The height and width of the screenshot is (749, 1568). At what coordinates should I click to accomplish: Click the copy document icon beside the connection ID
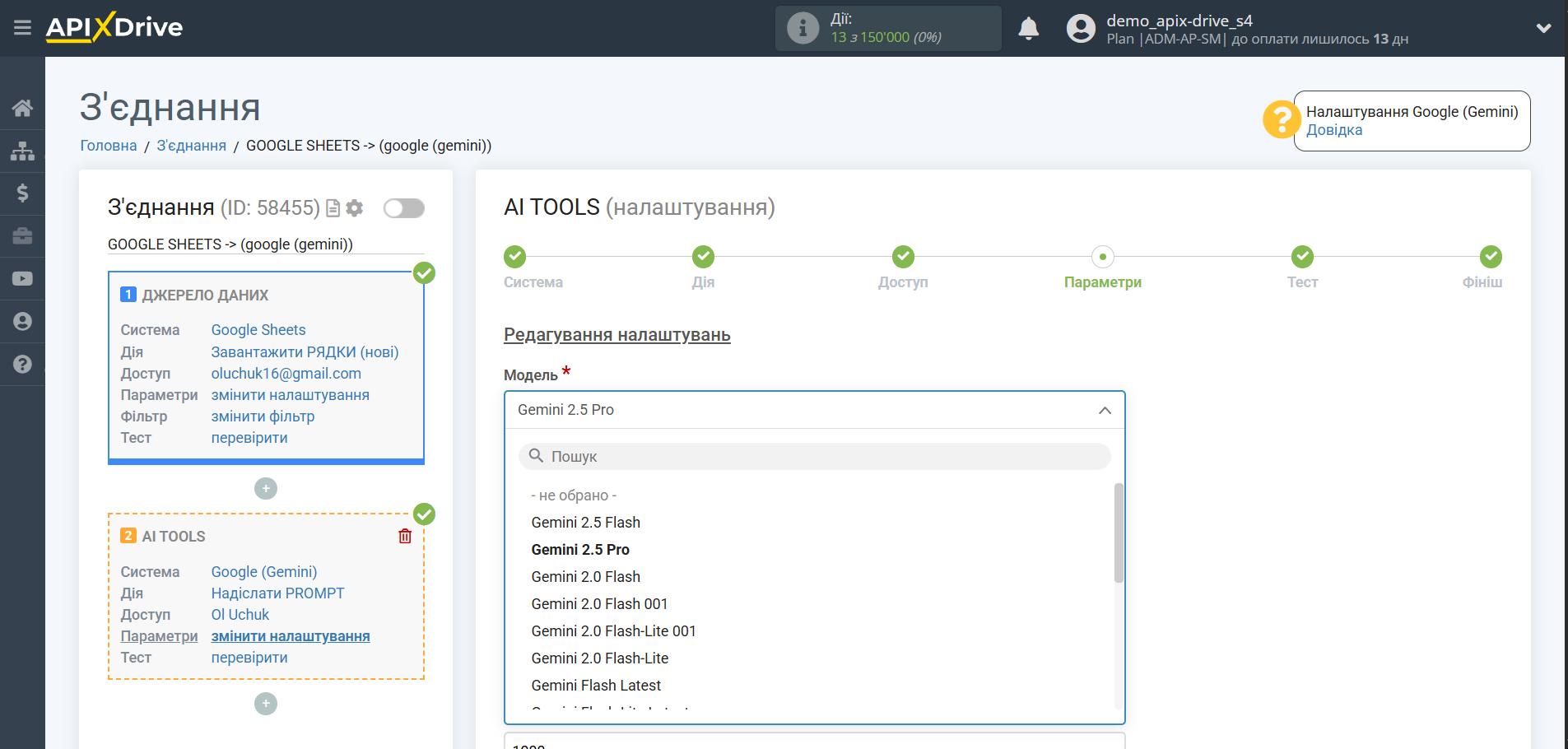click(333, 208)
